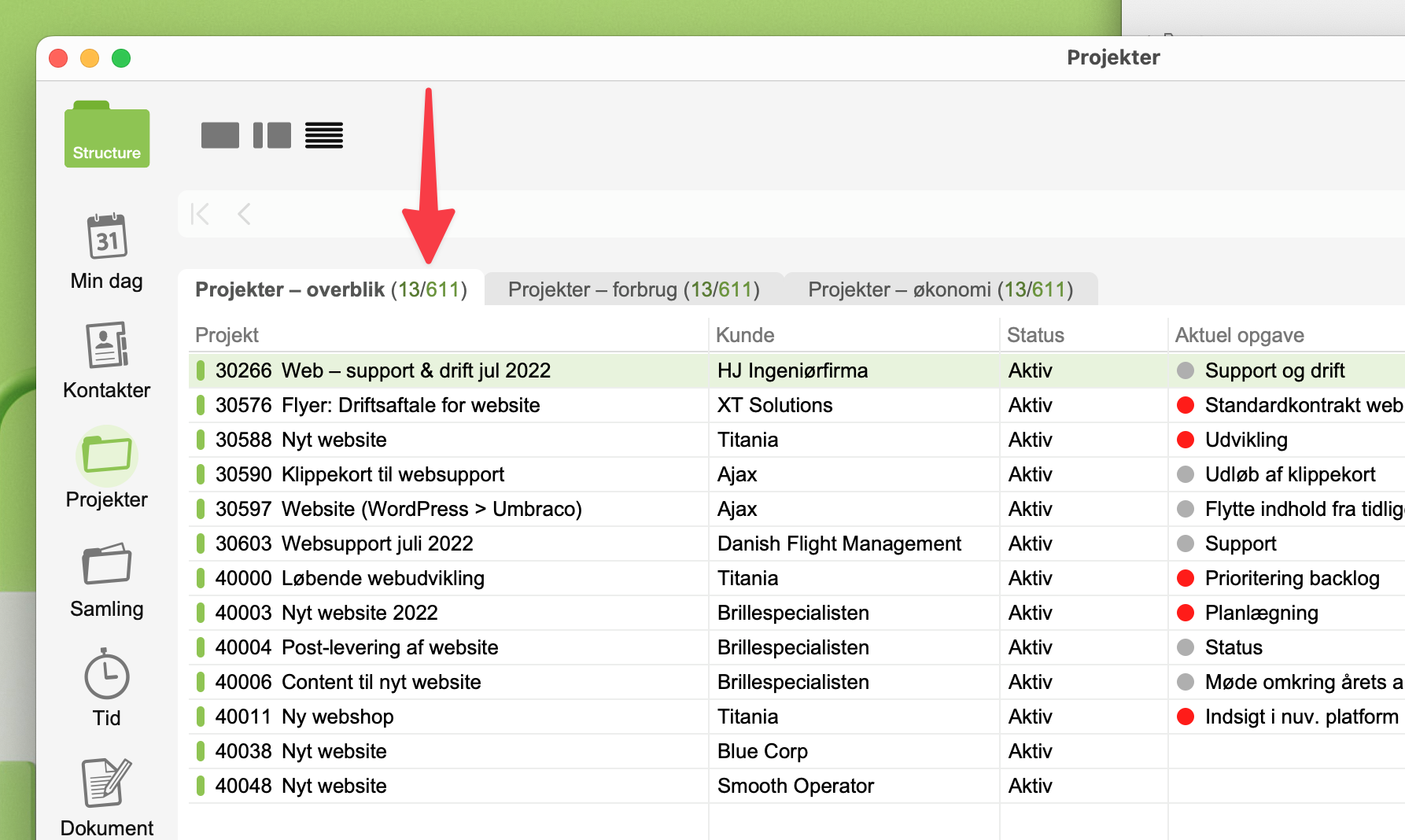Click red status dot for Udvikling

coord(1186,440)
